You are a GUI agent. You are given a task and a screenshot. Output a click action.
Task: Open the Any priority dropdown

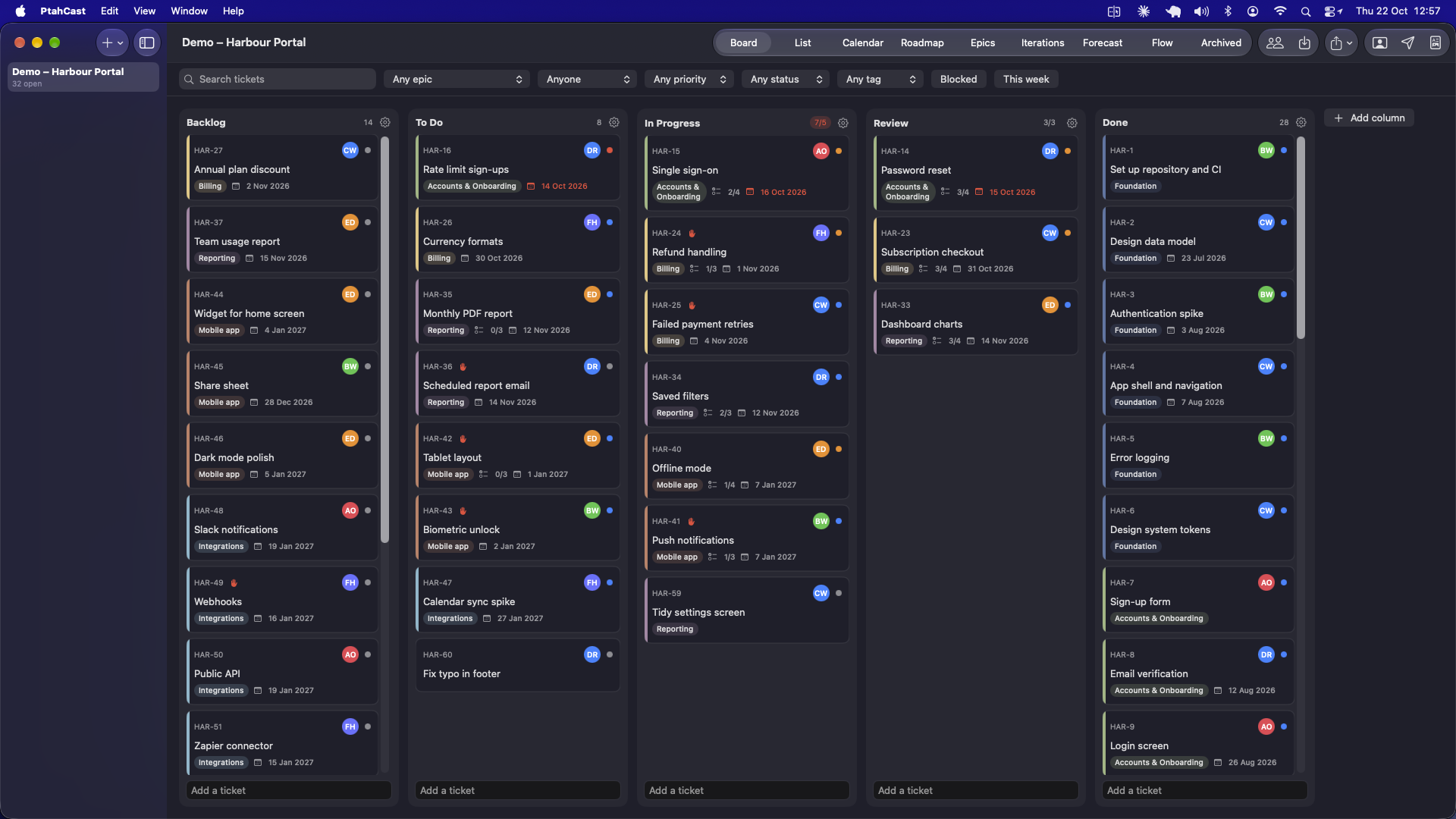(689, 79)
